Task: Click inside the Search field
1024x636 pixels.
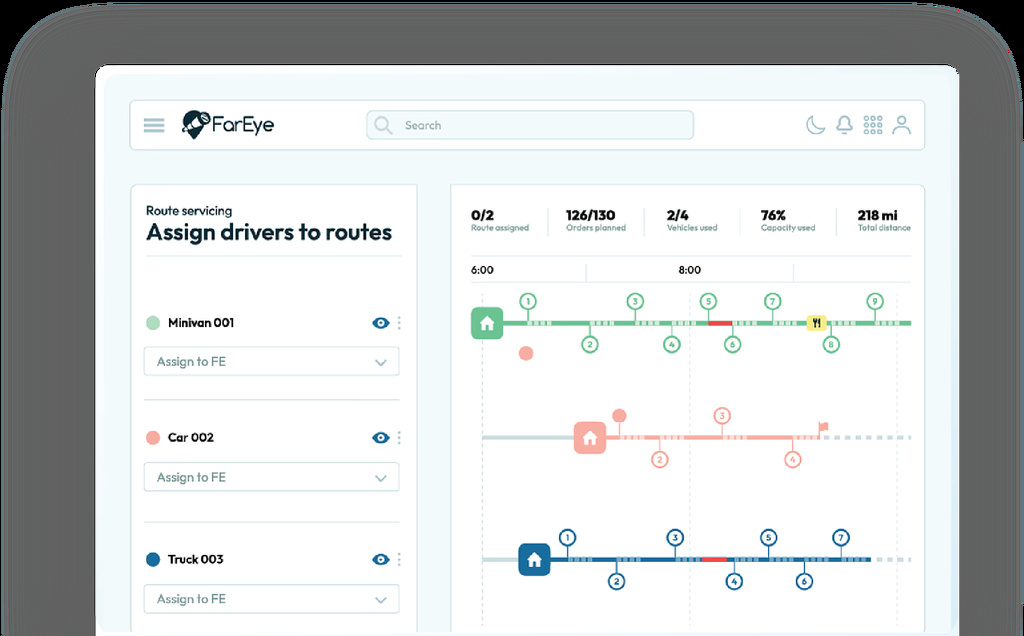Action: coord(529,124)
